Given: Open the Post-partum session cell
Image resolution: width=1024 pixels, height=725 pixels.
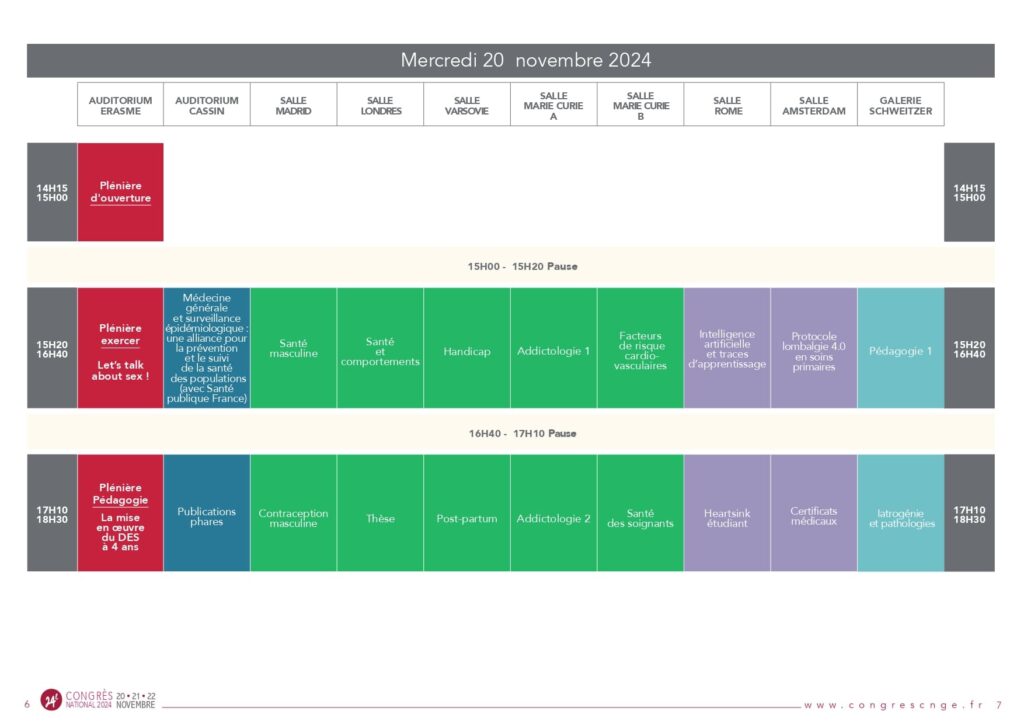Looking at the screenshot, I should pyautogui.click(x=467, y=515).
